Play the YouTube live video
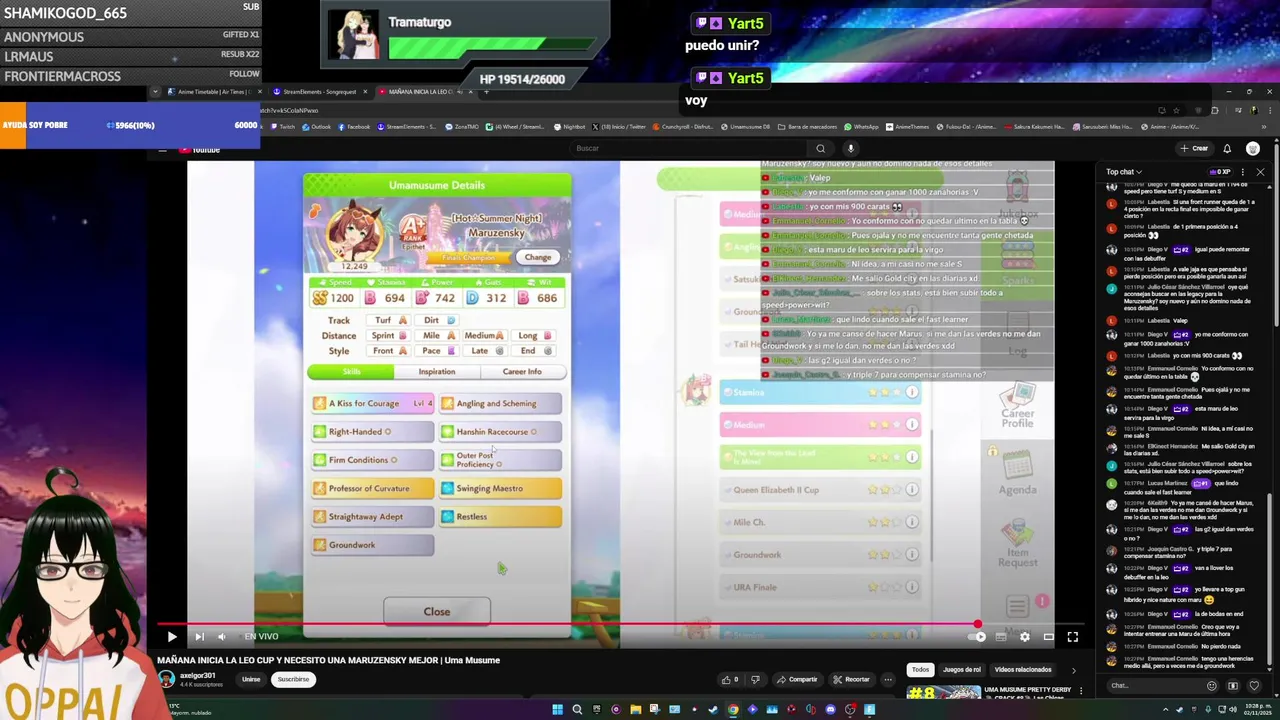Image resolution: width=1280 pixels, height=720 pixels. (x=172, y=636)
